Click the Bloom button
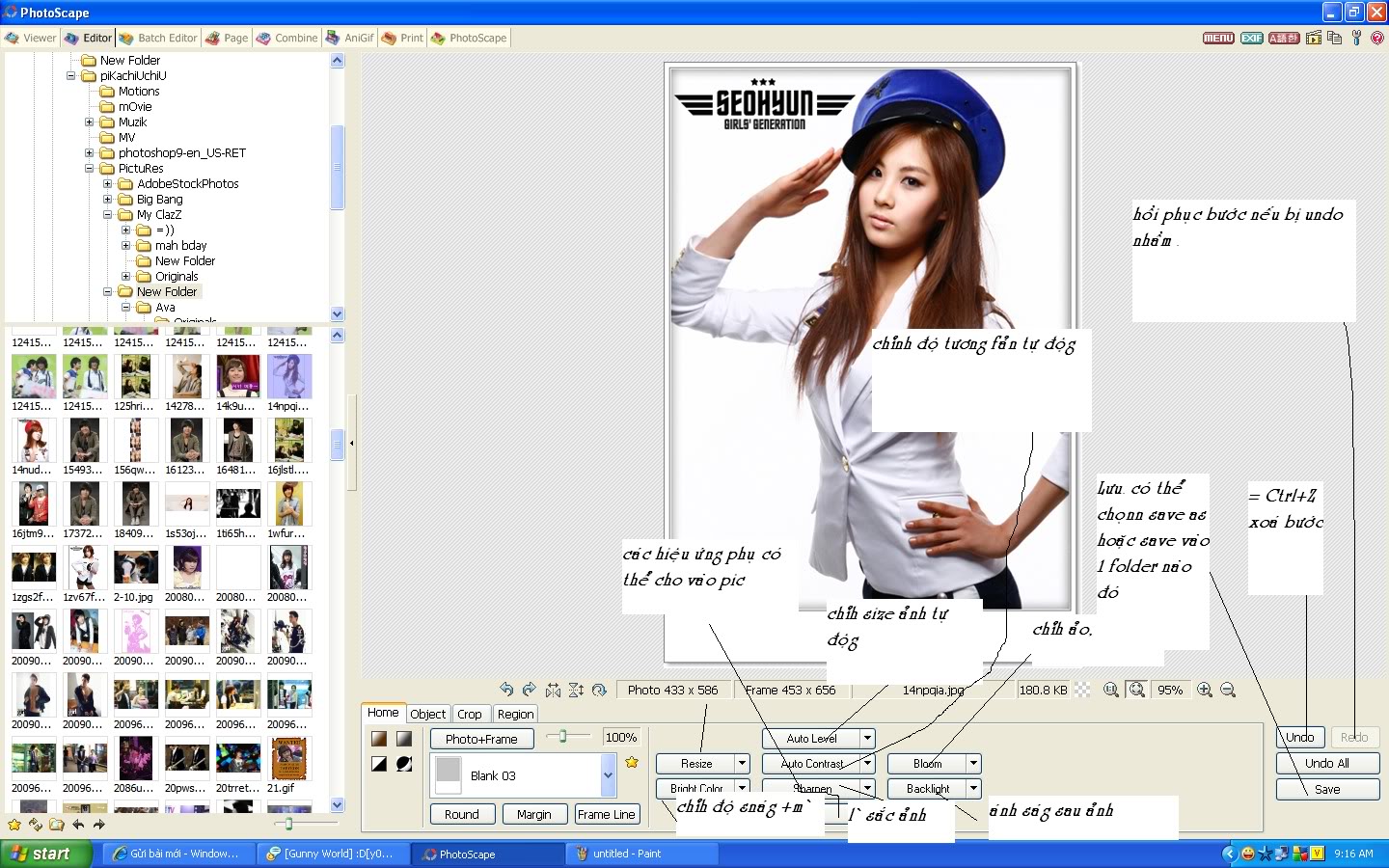This screenshot has height=868, width=1389. pos(927,763)
